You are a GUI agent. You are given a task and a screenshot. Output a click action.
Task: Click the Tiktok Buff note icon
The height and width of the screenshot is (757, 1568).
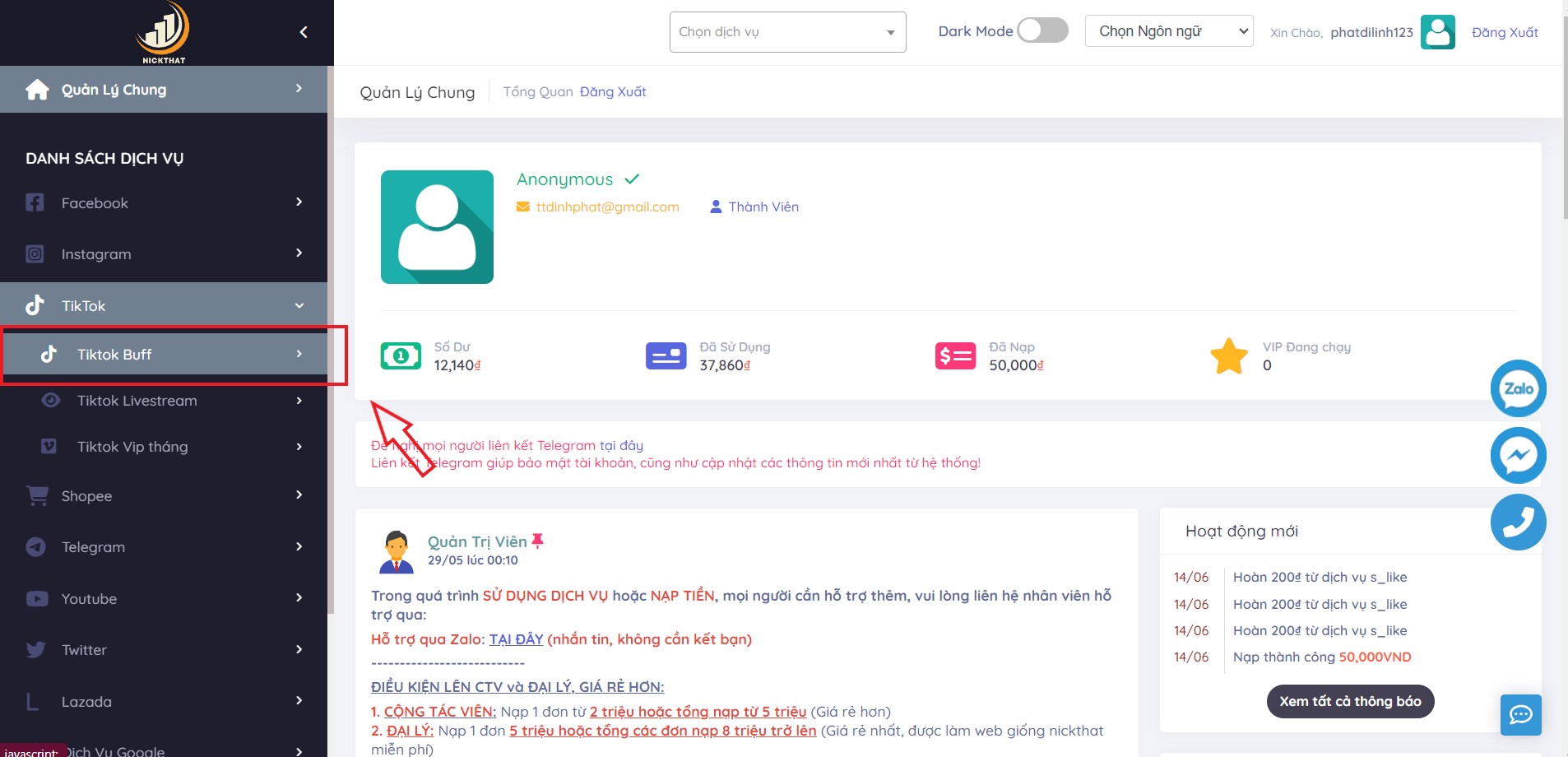click(49, 354)
